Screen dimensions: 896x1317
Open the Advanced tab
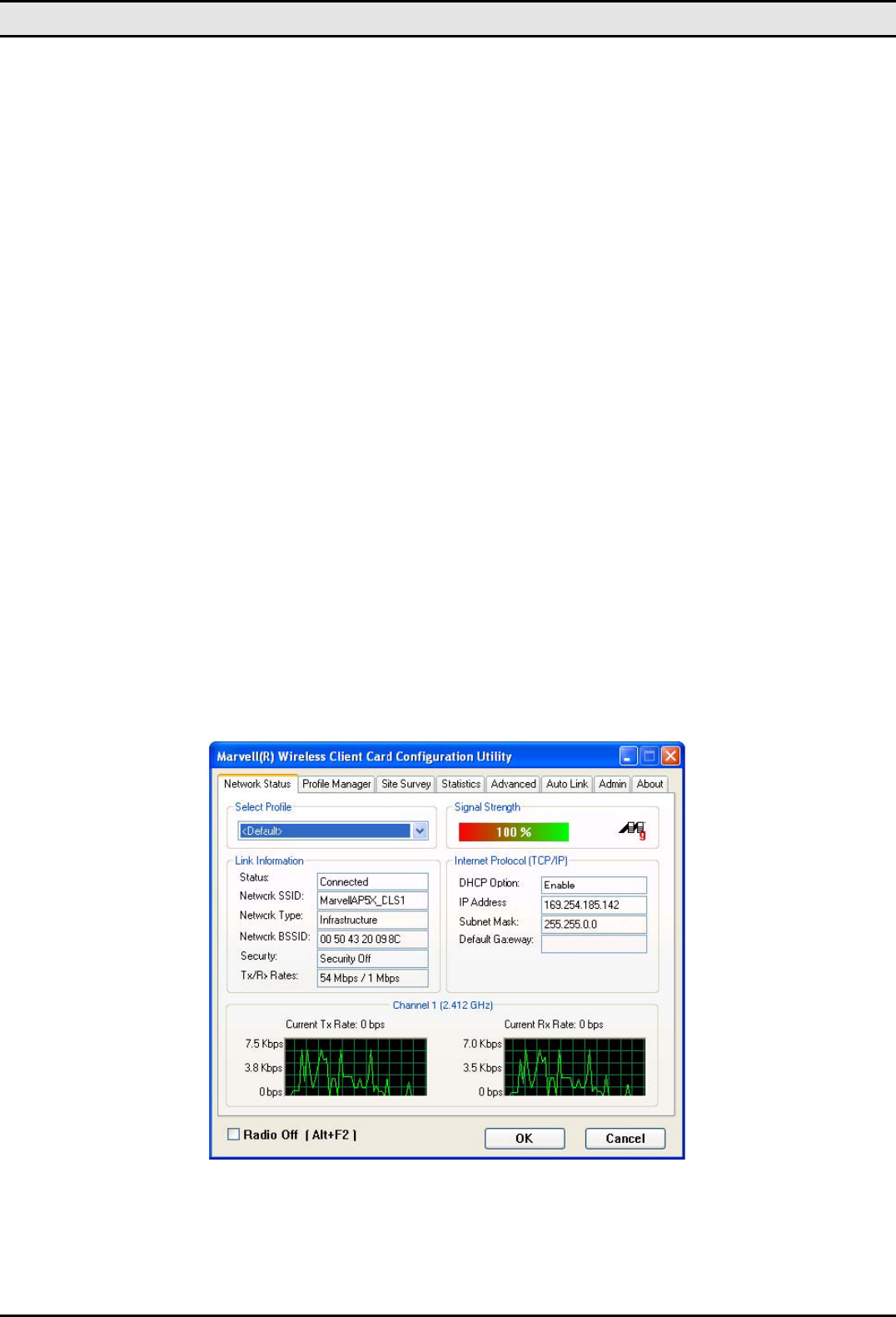pos(513,785)
